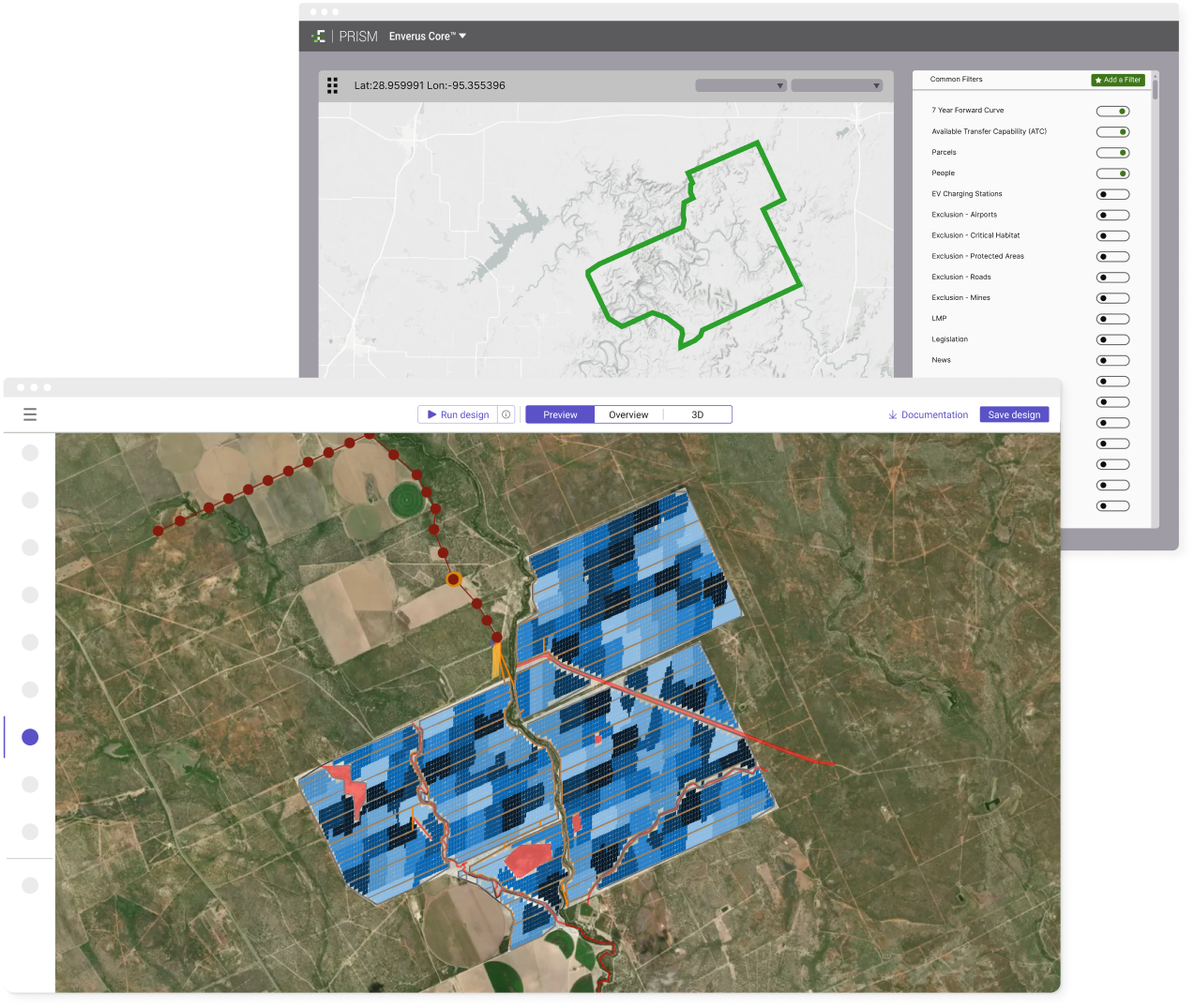
Task: Click the info icon beside Run design
Action: click(x=506, y=414)
